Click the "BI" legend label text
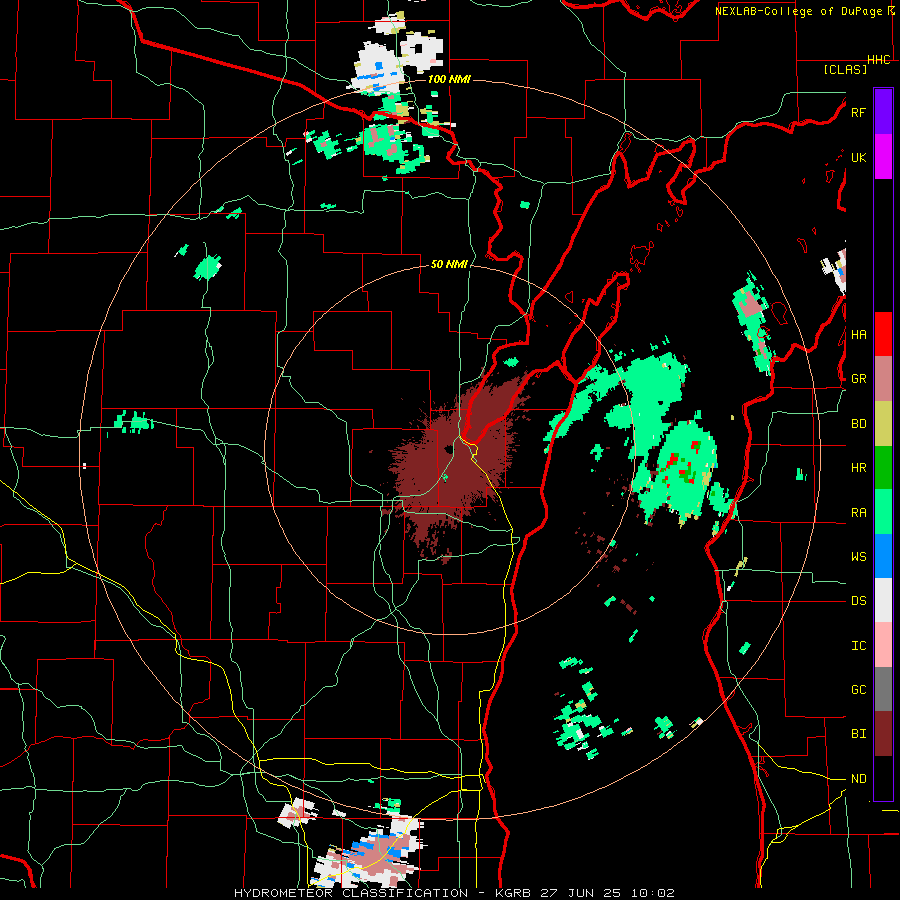The width and height of the screenshot is (900, 900). (858, 734)
